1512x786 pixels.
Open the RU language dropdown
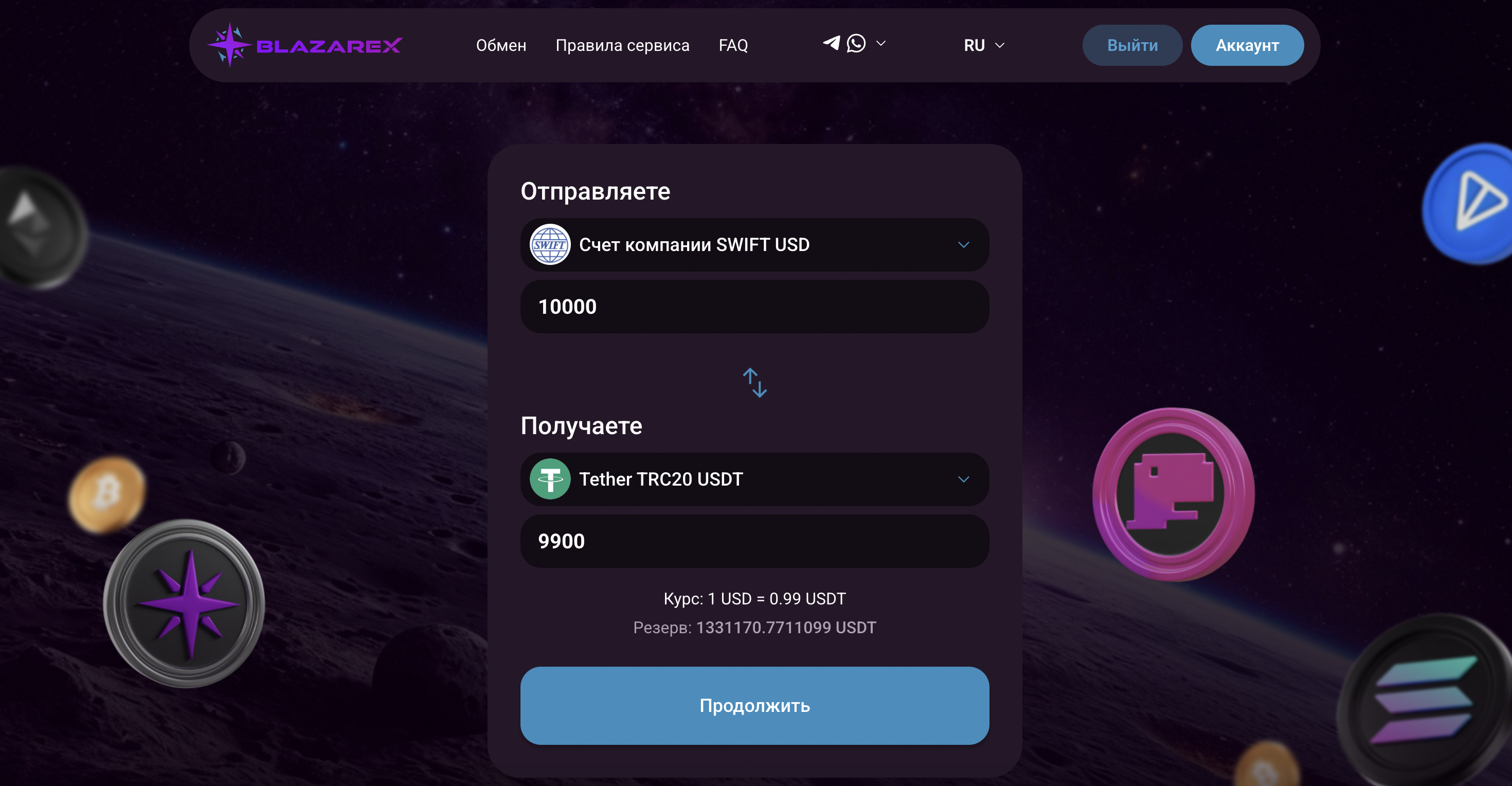pyautogui.click(x=984, y=45)
